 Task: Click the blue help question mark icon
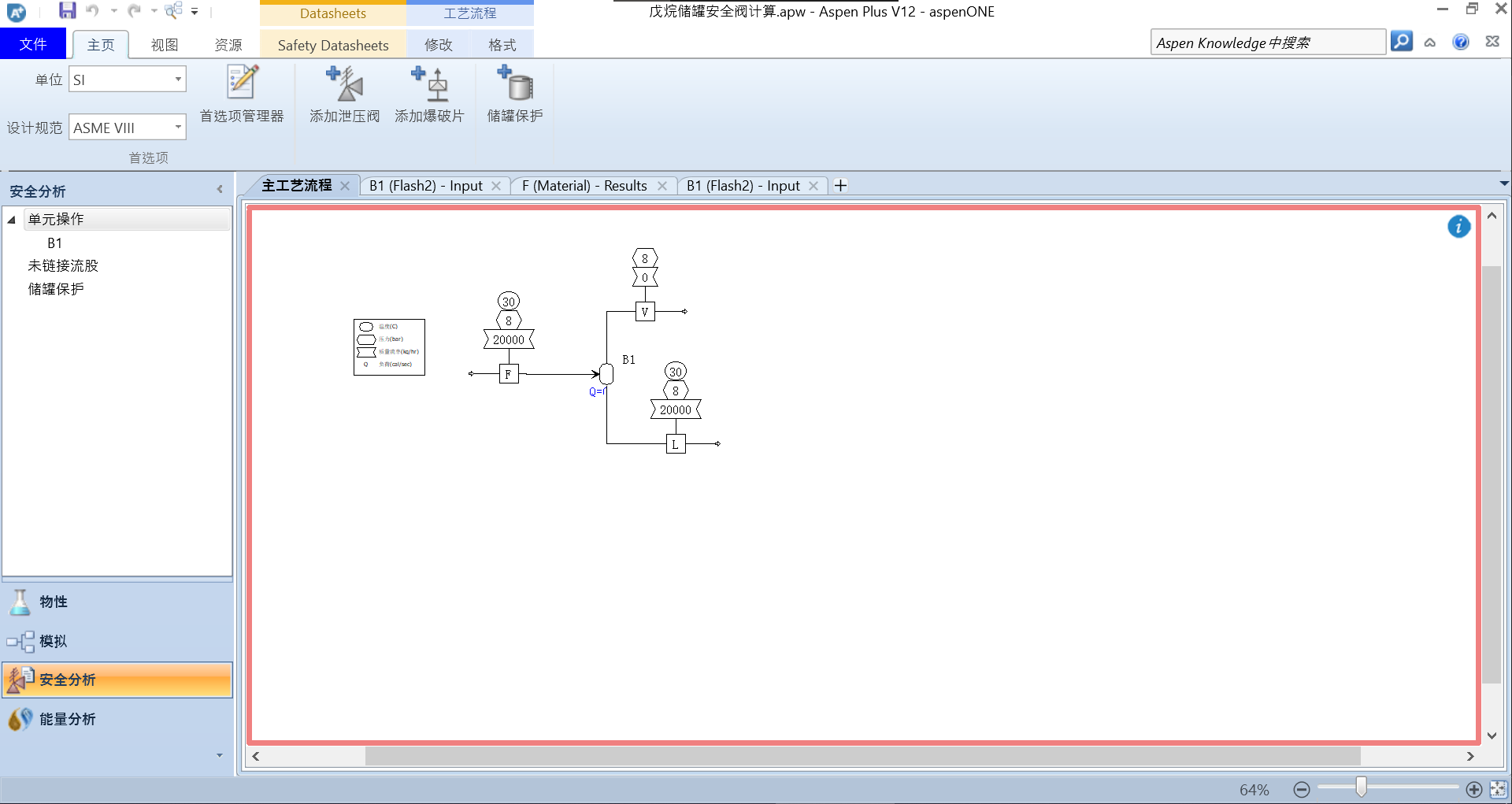tap(1461, 42)
